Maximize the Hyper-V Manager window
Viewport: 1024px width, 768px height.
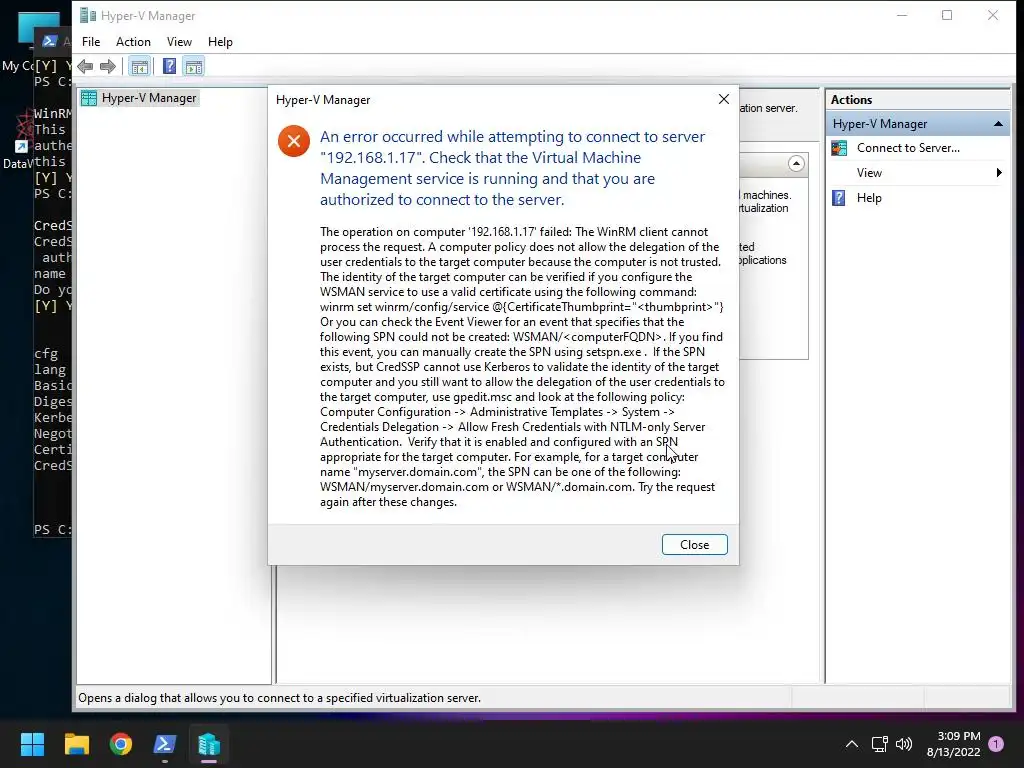tap(947, 15)
